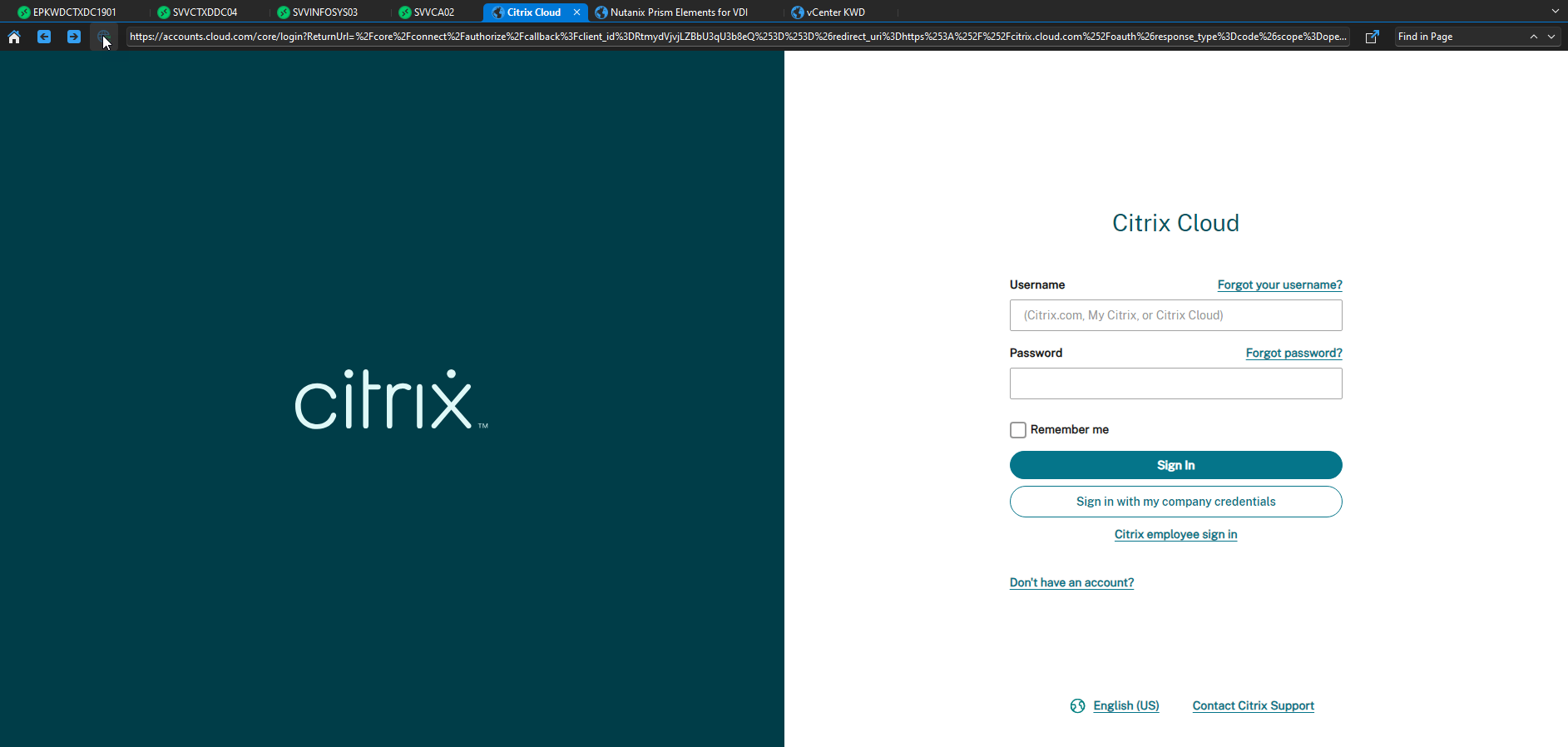Switch to SVVCTXDDC04 tab

point(198,12)
